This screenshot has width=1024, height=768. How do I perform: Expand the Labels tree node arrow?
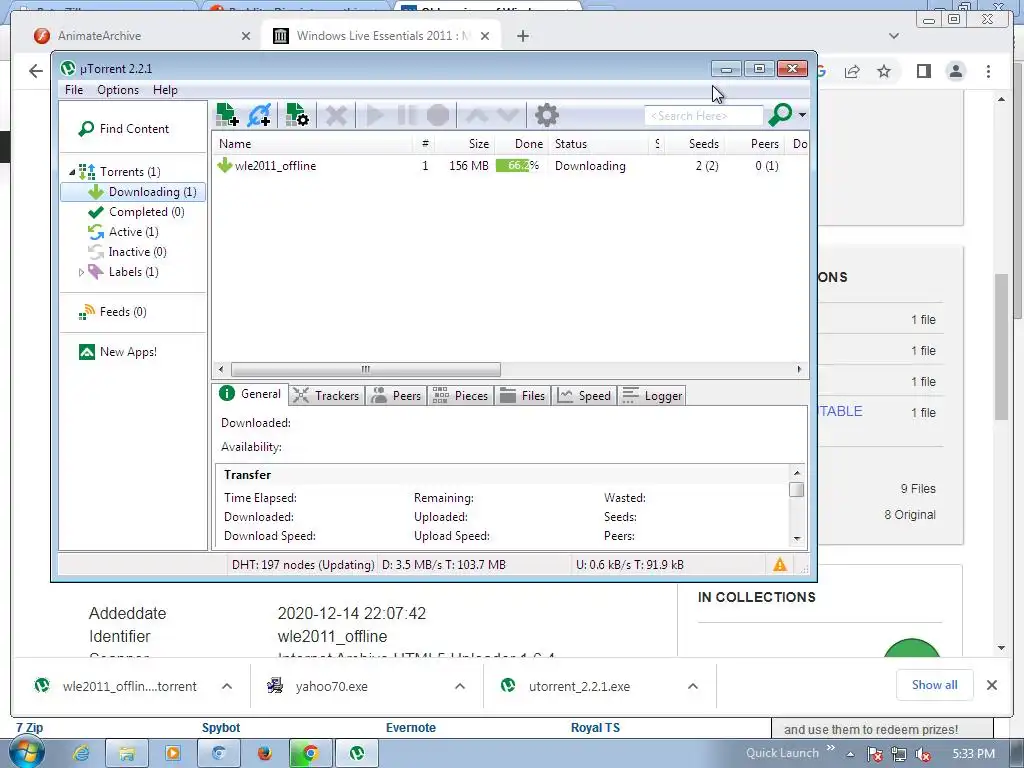(x=81, y=272)
